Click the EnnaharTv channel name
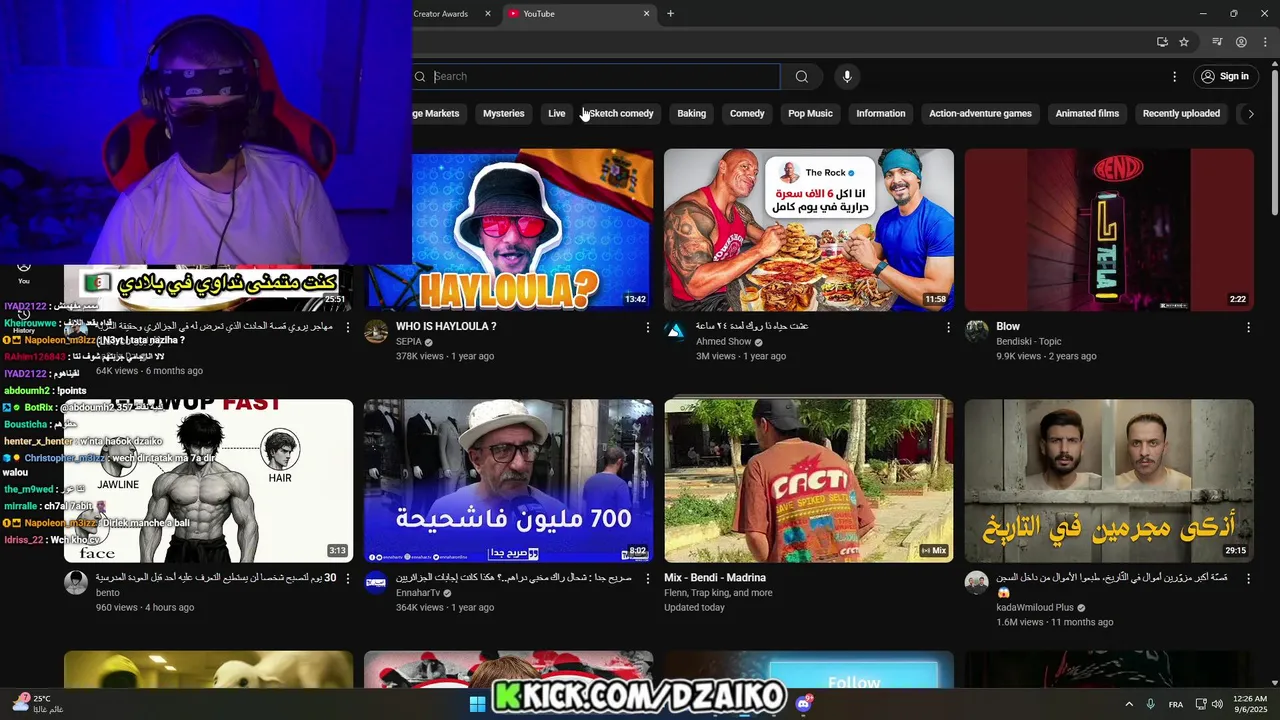This screenshot has height=720, width=1280. (x=418, y=593)
